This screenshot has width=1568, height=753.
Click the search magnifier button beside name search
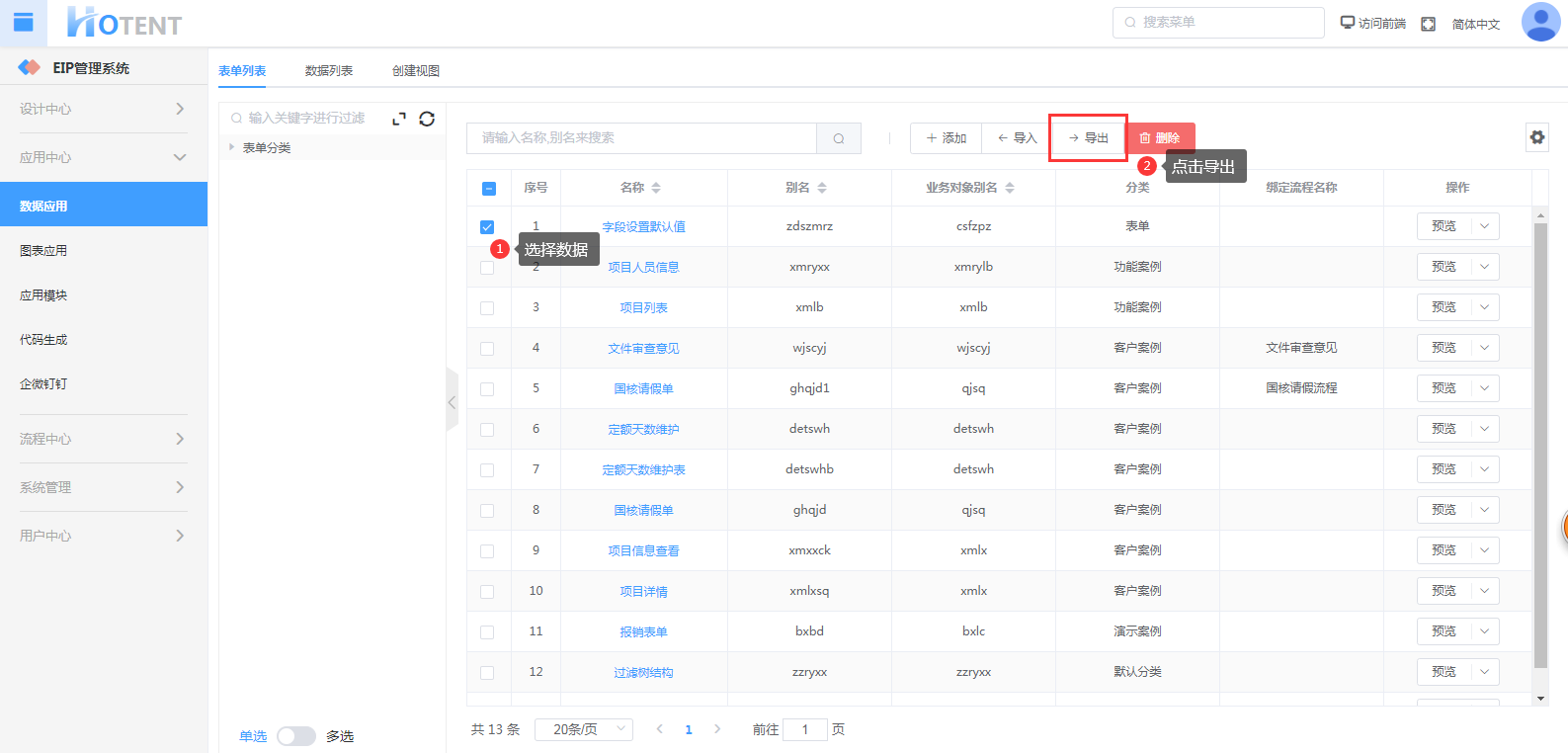838,138
